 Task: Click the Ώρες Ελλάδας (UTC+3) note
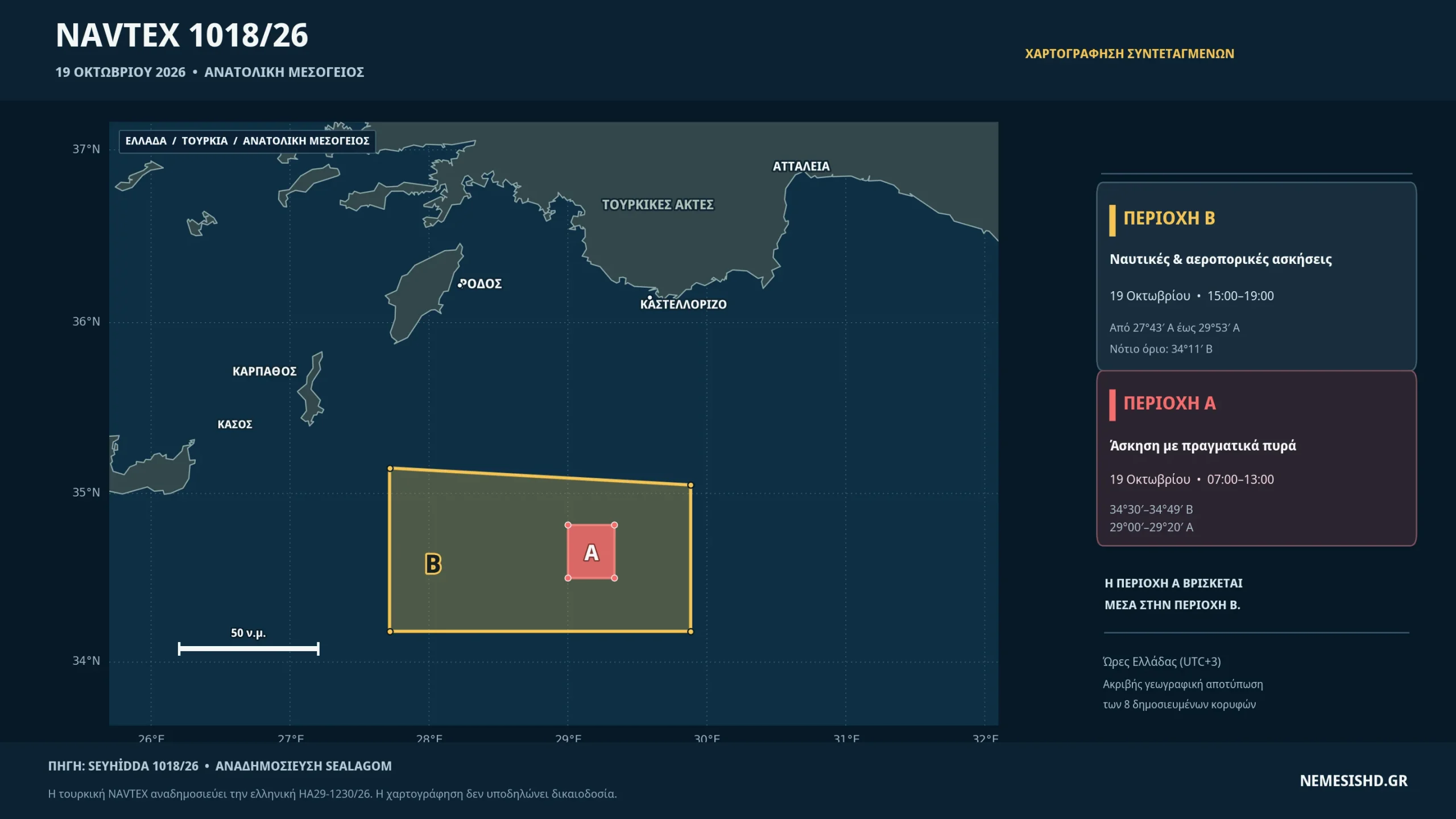1162,661
